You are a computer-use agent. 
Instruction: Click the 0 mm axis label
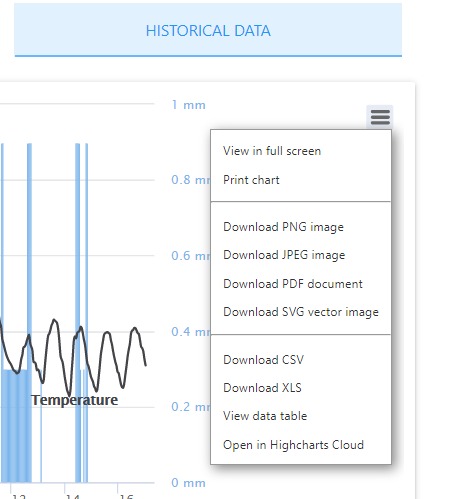(188, 483)
